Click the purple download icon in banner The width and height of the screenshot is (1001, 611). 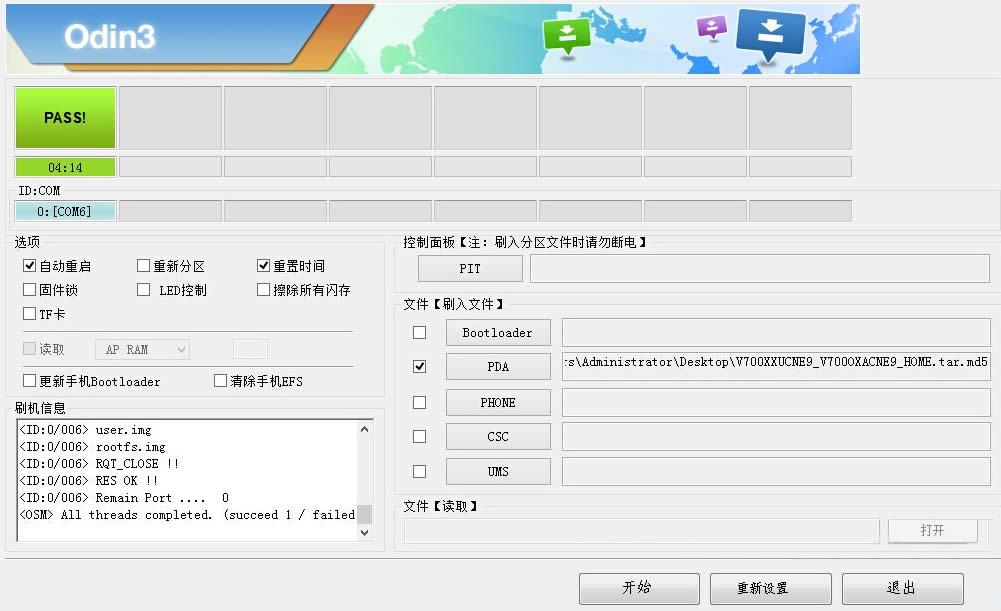tap(712, 27)
